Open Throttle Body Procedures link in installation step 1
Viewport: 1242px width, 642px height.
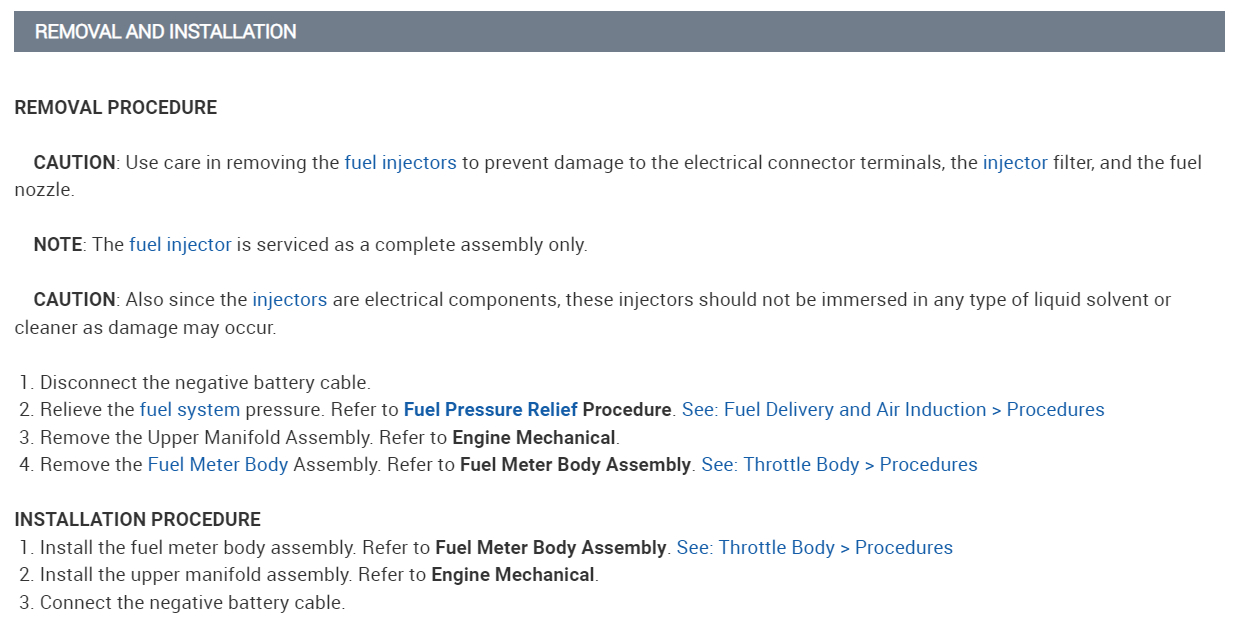(814, 548)
